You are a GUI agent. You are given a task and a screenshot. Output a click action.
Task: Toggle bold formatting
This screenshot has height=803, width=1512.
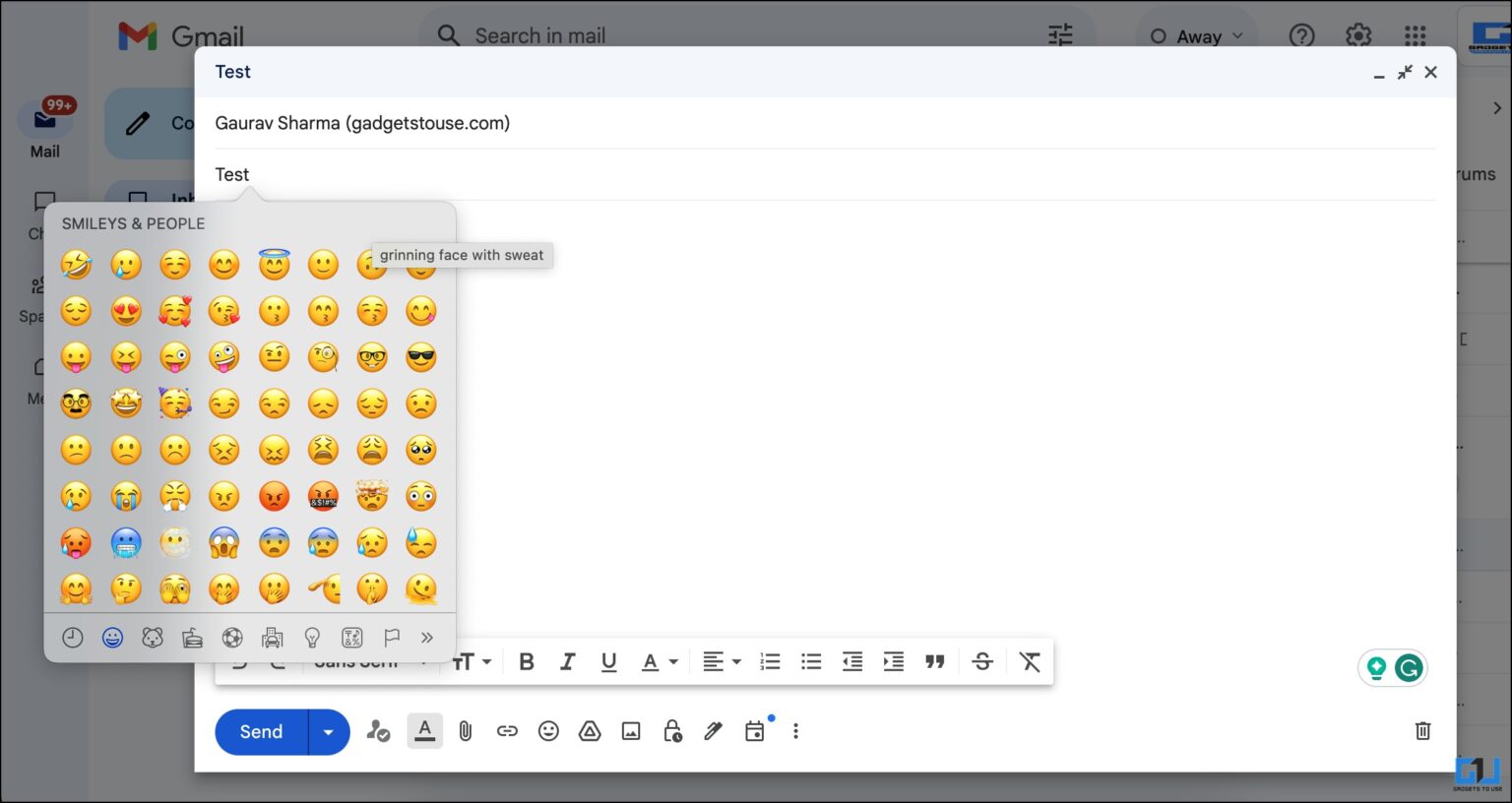[x=527, y=661]
